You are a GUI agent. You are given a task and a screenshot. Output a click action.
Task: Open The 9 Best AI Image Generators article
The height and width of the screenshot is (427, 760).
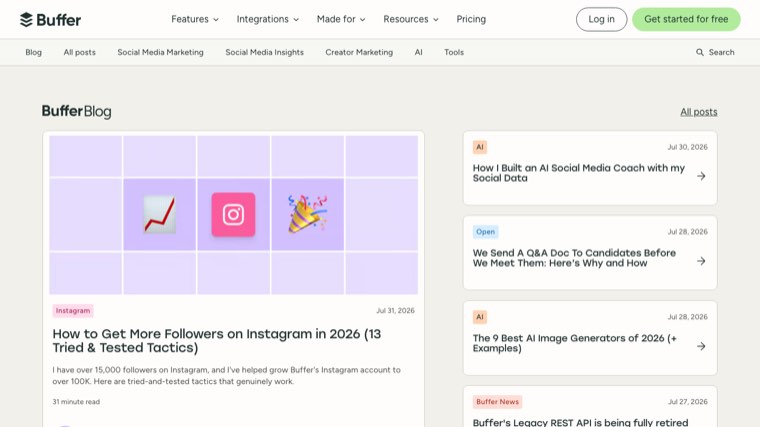[x=575, y=343]
